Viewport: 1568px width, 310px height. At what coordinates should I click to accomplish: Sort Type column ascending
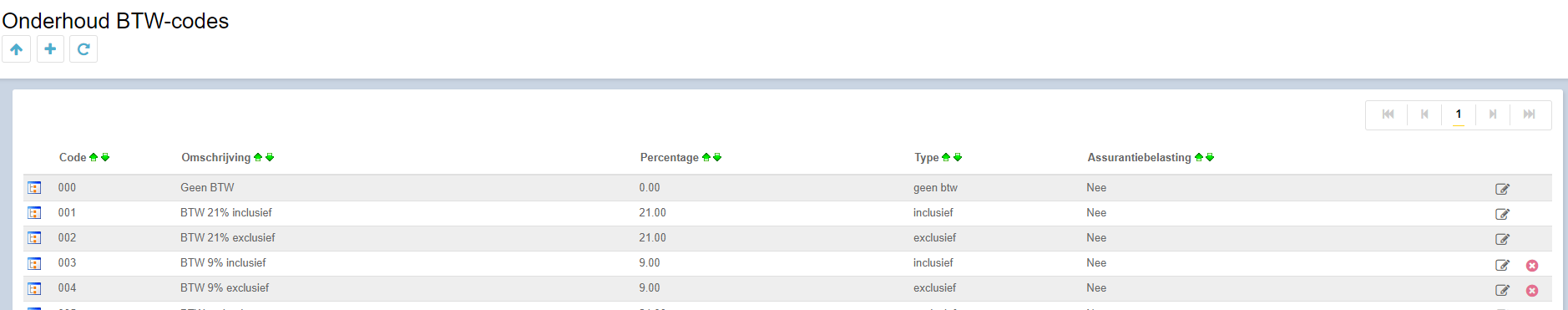click(x=946, y=157)
